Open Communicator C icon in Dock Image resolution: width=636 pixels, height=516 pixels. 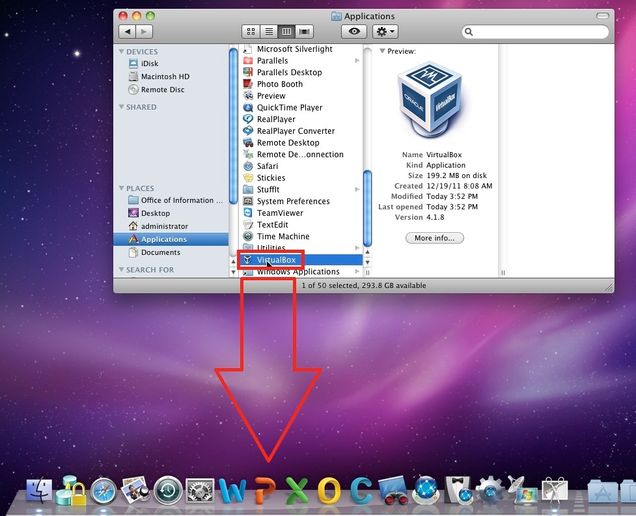(361, 490)
